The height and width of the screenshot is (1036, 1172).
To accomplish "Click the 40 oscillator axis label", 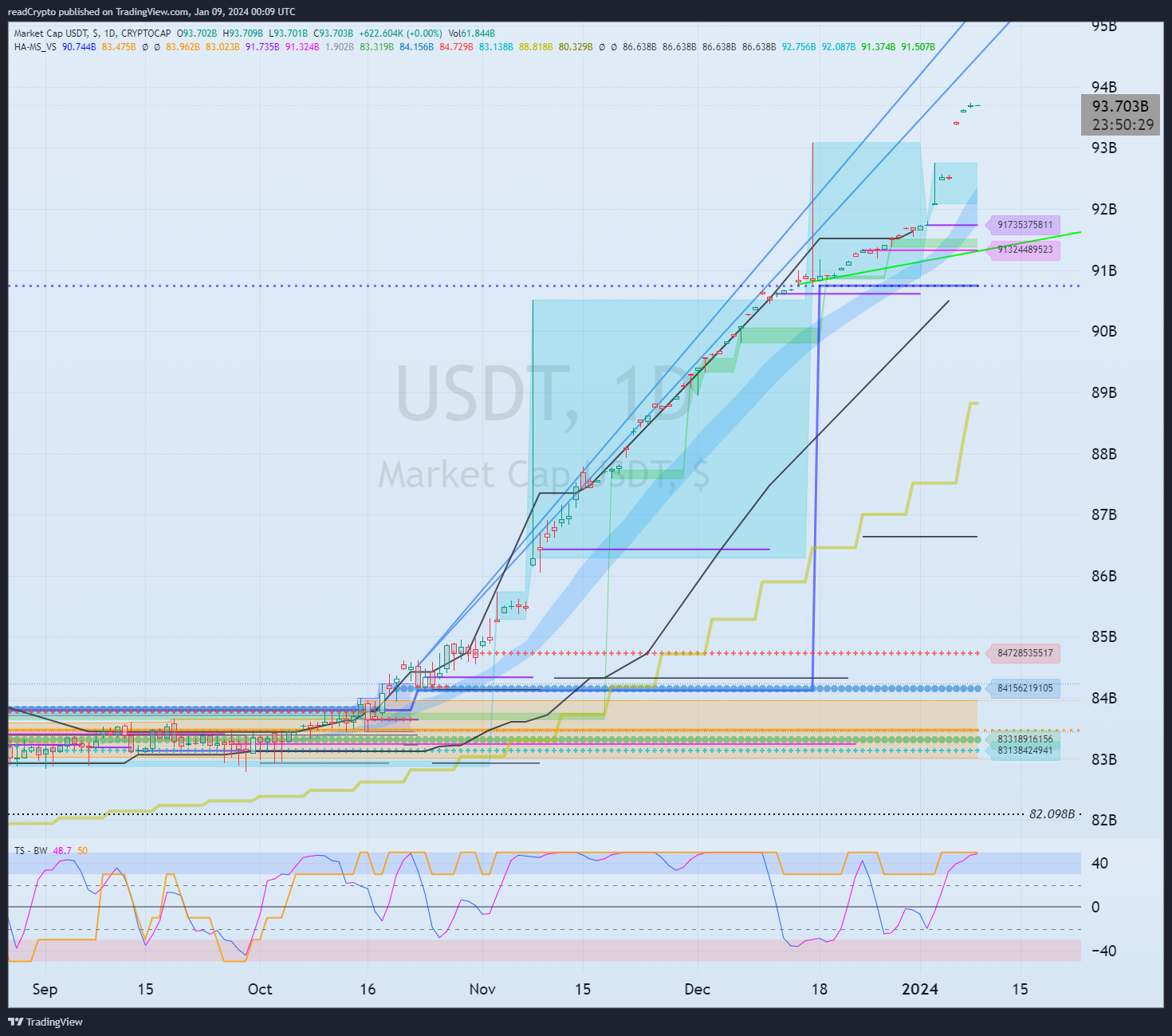I will coord(1099,863).
